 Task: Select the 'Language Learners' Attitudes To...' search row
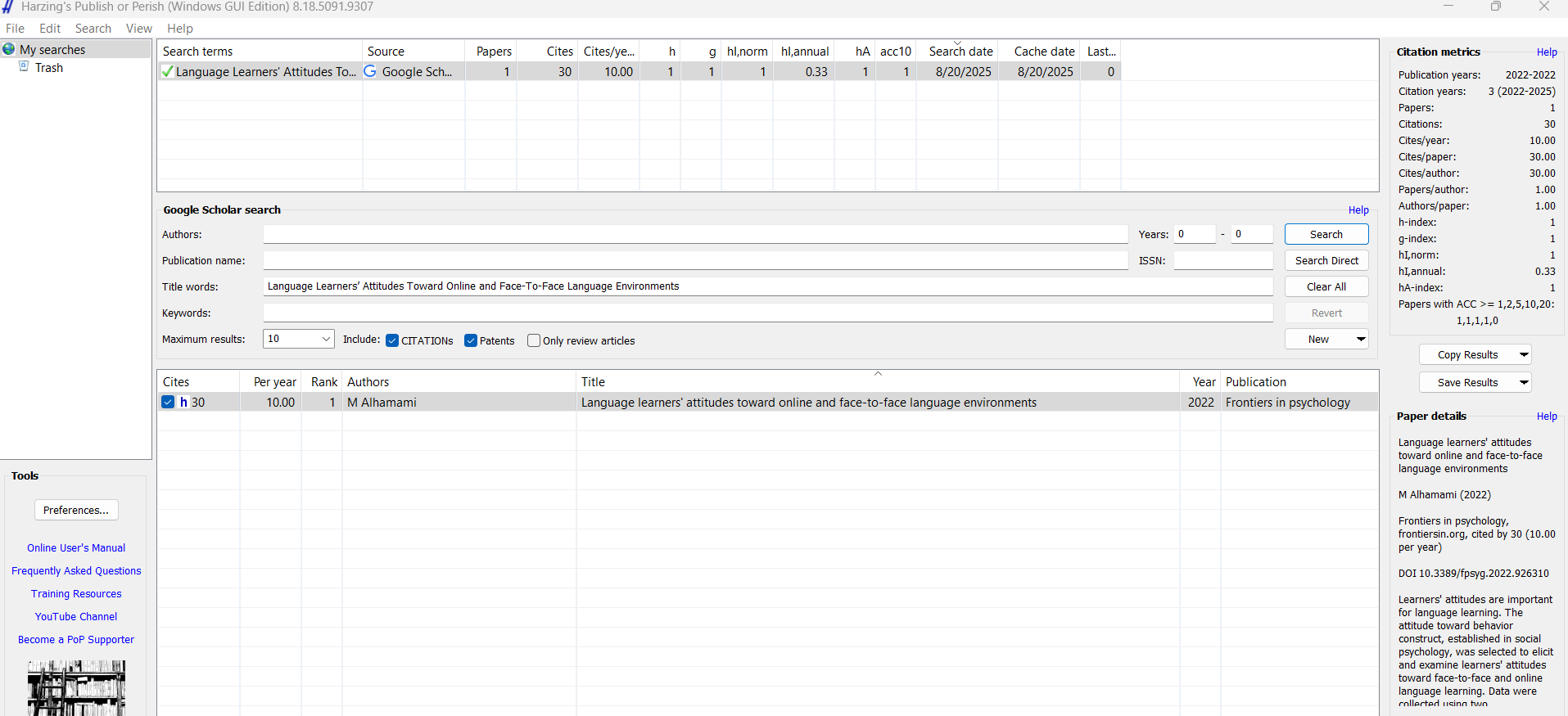639,72
